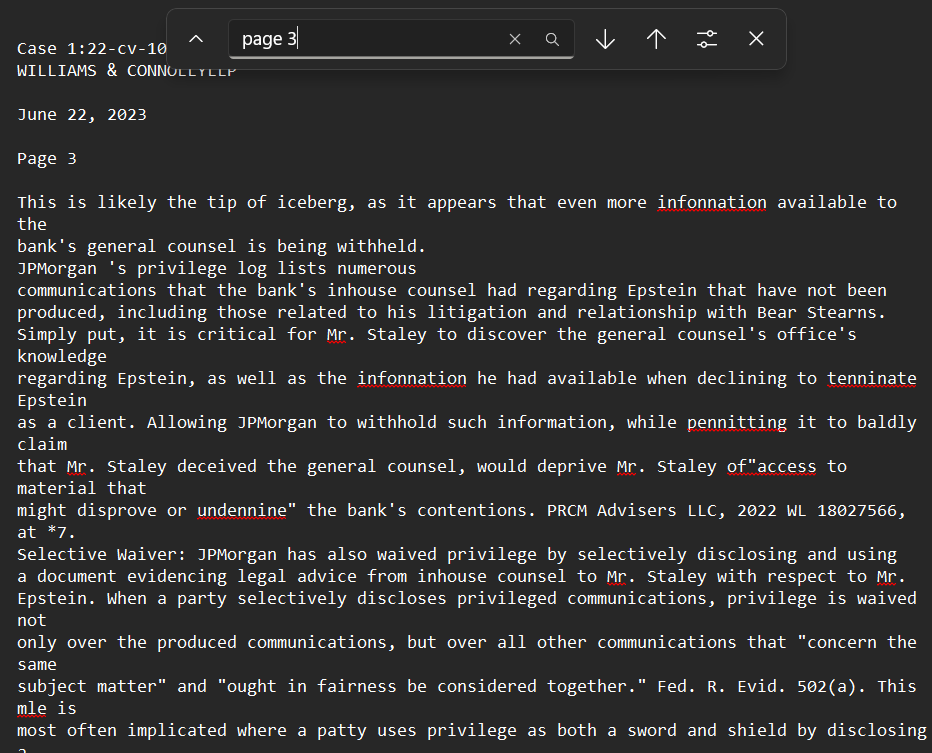Image resolution: width=932 pixels, height=753 pixels.
Task: Click 'JPMorgan 's privilege log' line
Action: coord(217,269)
